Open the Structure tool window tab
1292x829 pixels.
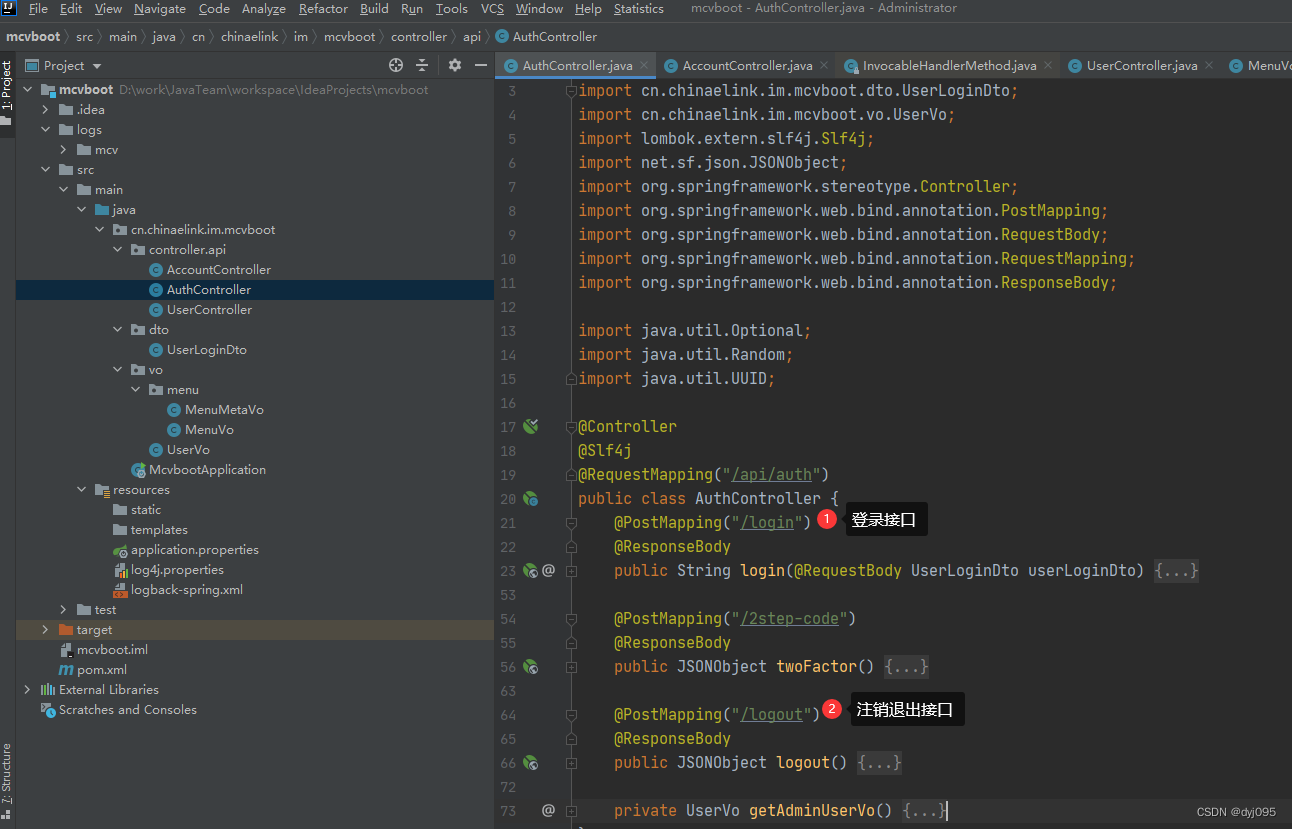pos(7,774)
